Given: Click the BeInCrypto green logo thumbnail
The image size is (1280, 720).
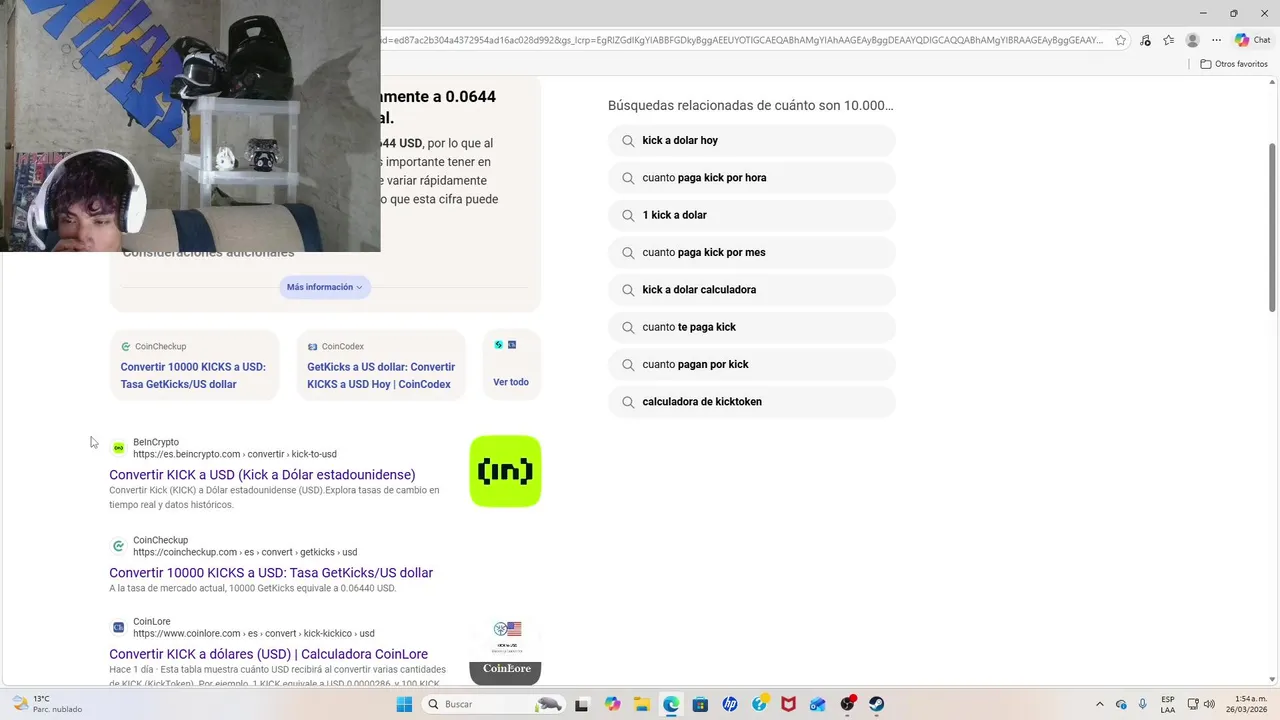Looking at the screenshot, I should point(505,471).
